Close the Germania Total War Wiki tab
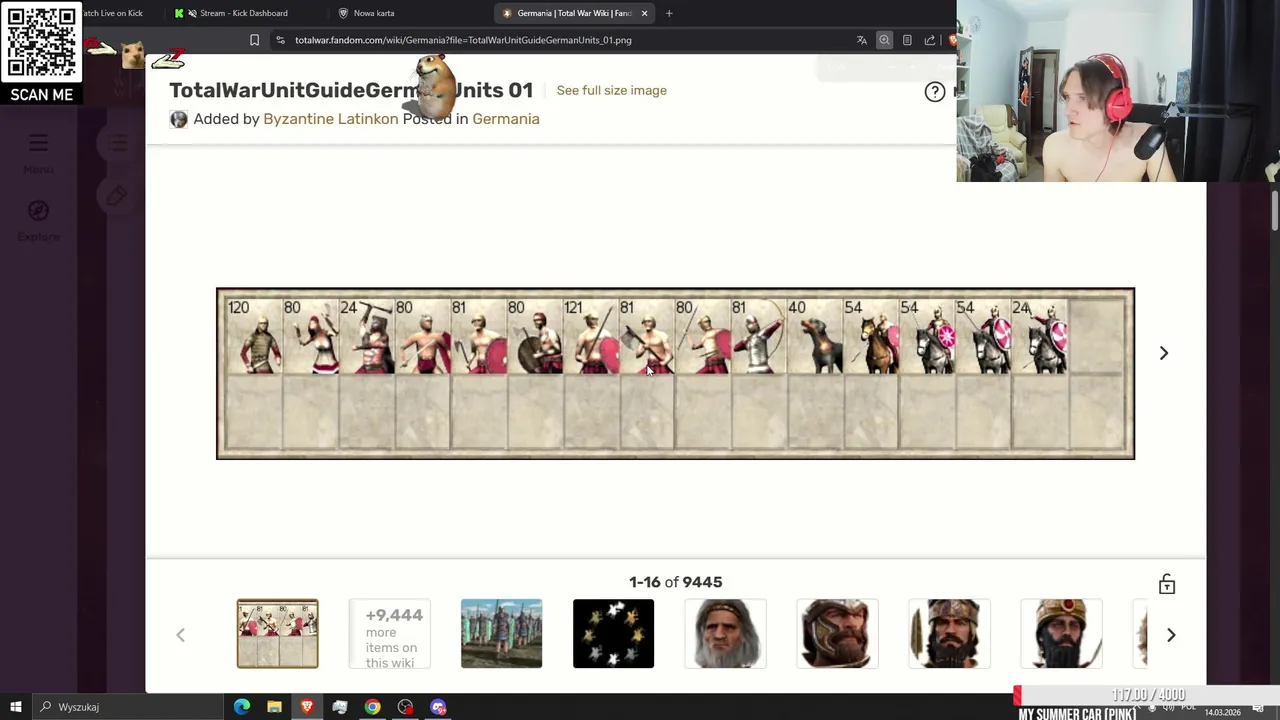Viewport: 1280px width, 720px height. click(644, 13)
